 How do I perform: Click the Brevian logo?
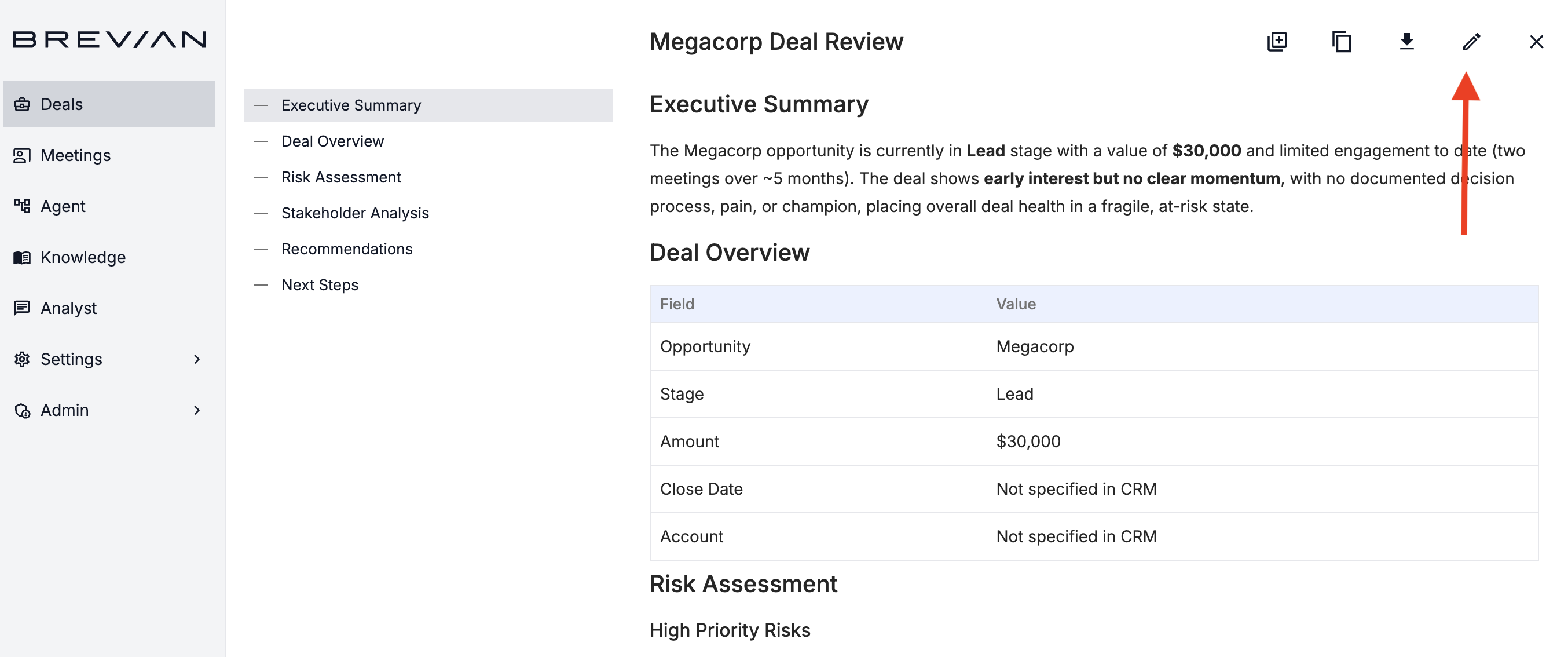[x=109, y=39]
